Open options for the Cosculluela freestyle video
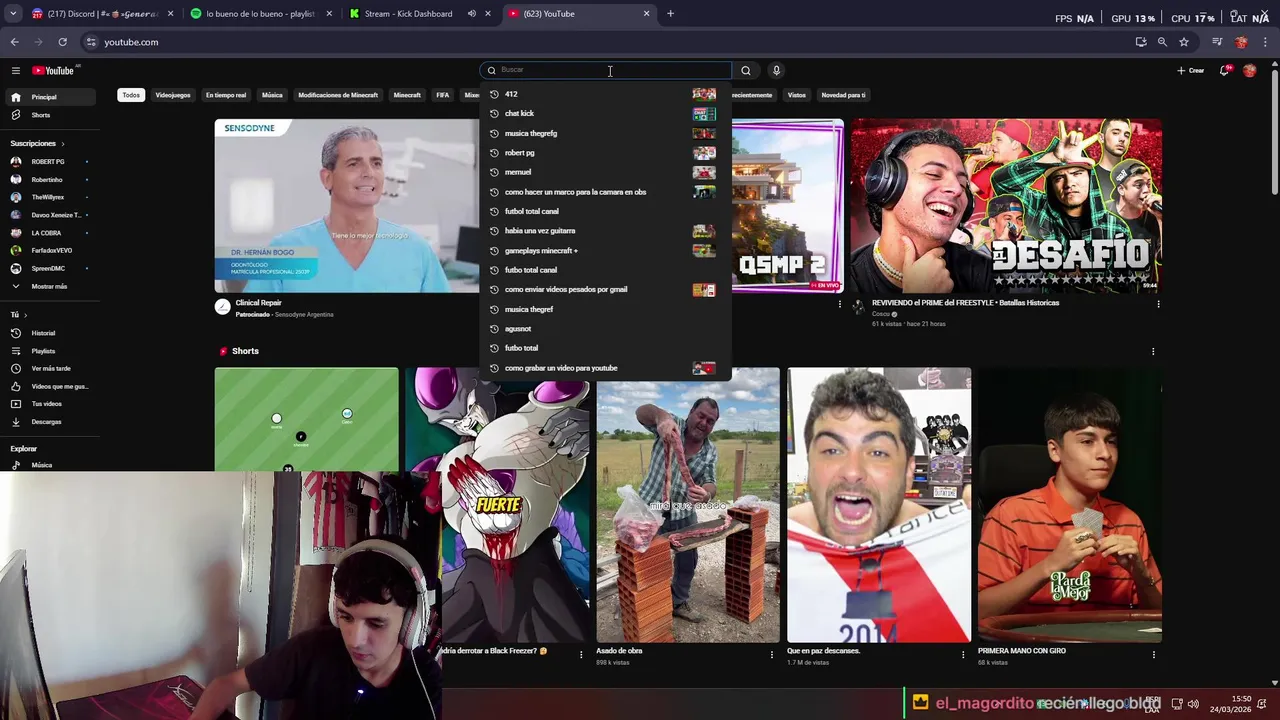Viewport: 1280px width, 720px height. coord(1158,304)
